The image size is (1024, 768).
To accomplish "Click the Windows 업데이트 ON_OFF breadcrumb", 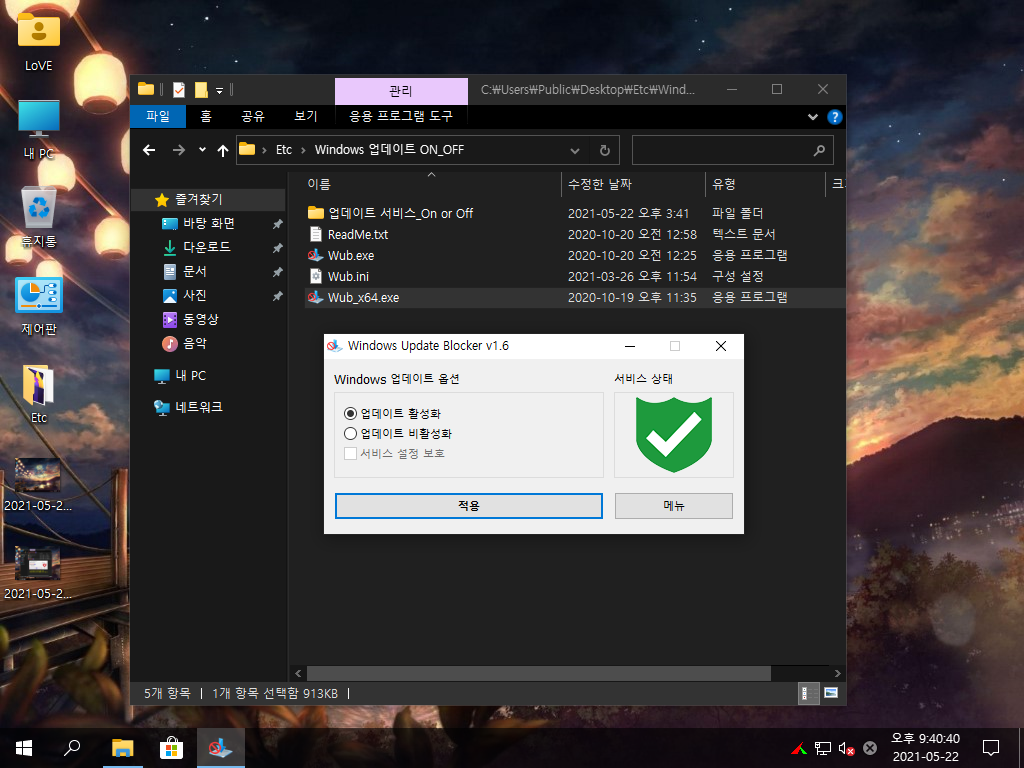I will (x=389, y=150).
